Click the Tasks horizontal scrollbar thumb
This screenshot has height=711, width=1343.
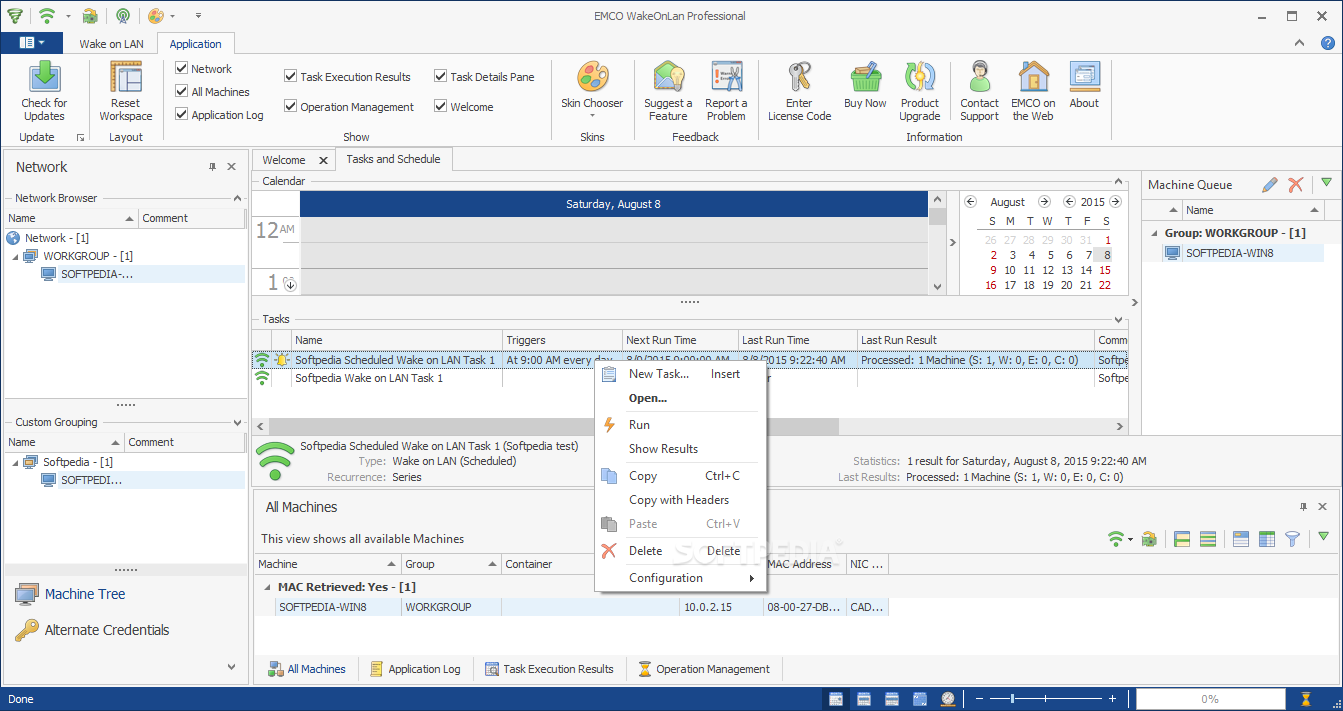click(x=554, y=426)
